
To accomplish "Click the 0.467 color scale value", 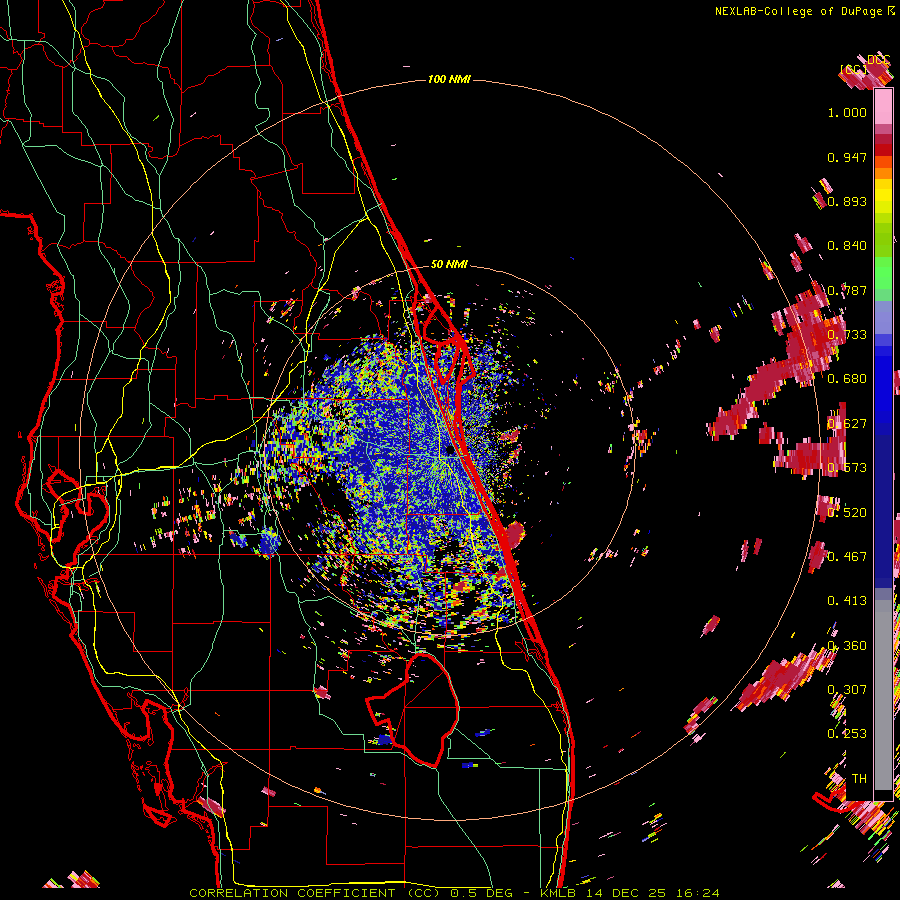I will [847, 556].
